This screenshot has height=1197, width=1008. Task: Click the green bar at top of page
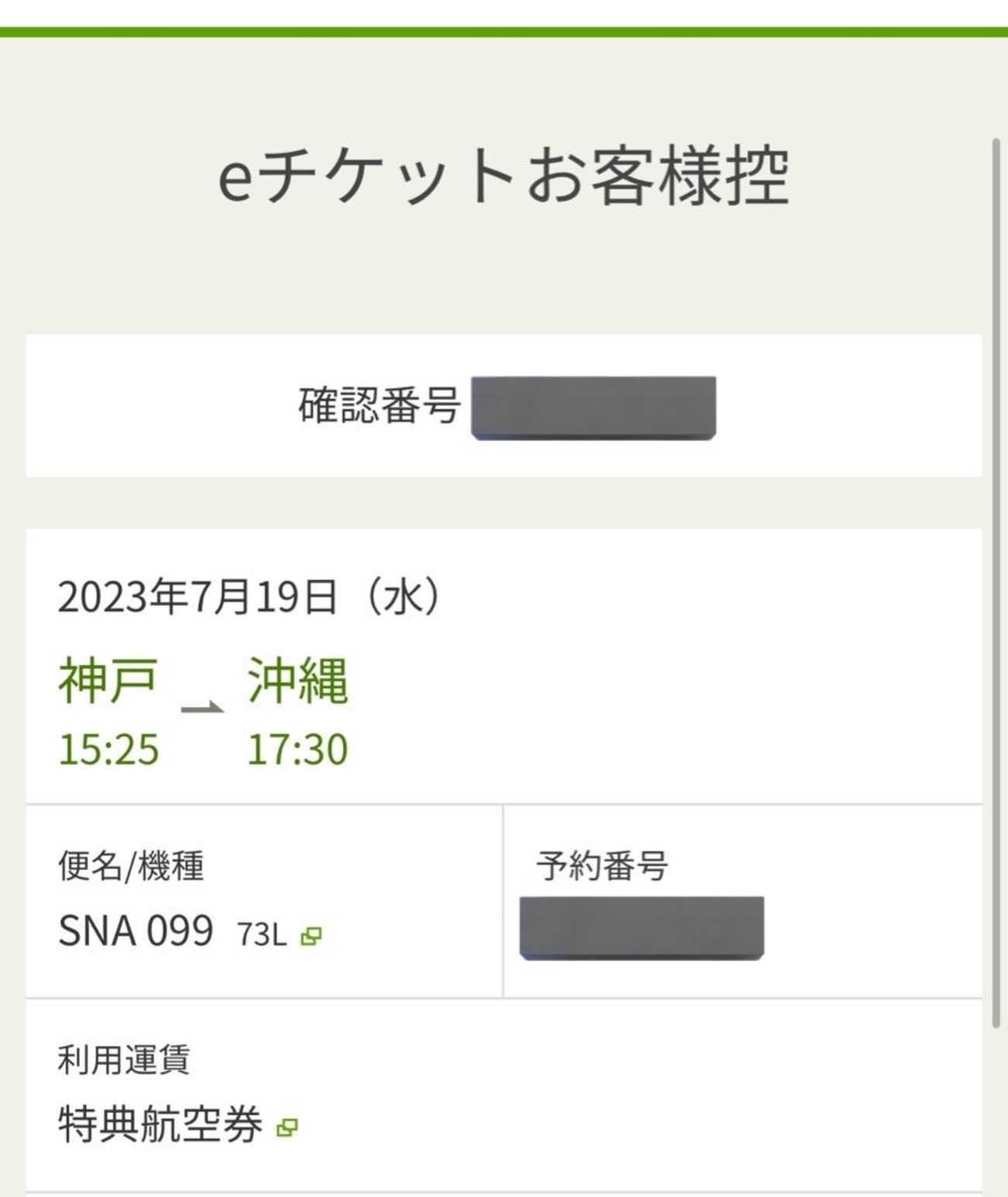504,32
